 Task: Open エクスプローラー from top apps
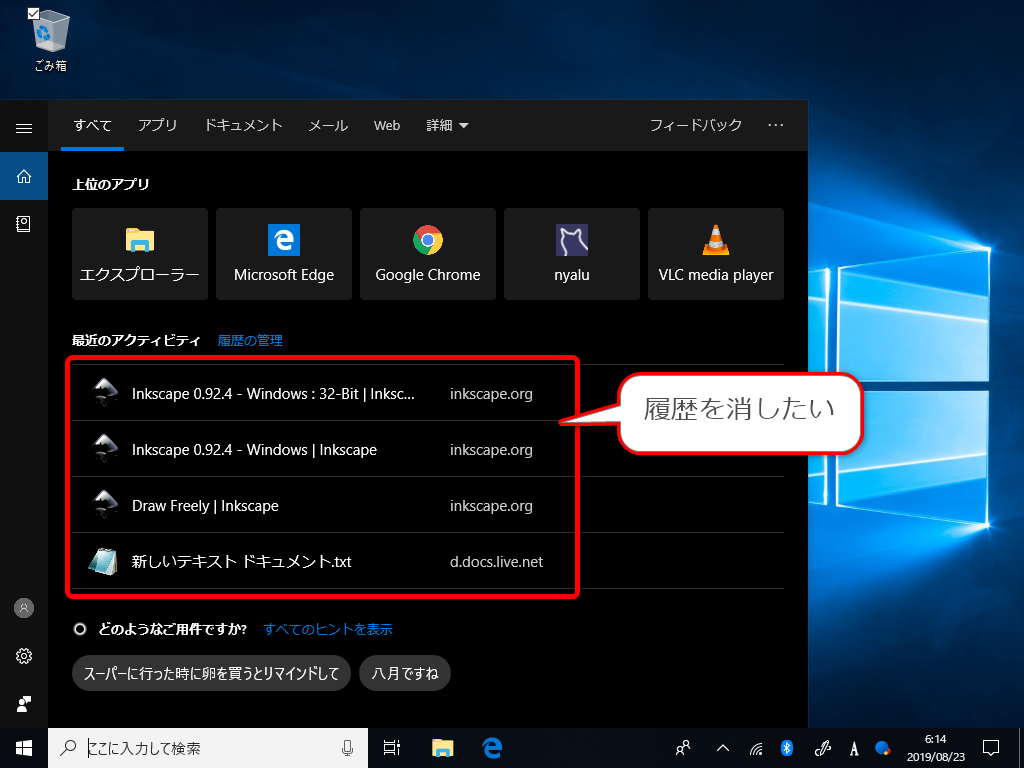pyautogui.click(x=139, y=253)
